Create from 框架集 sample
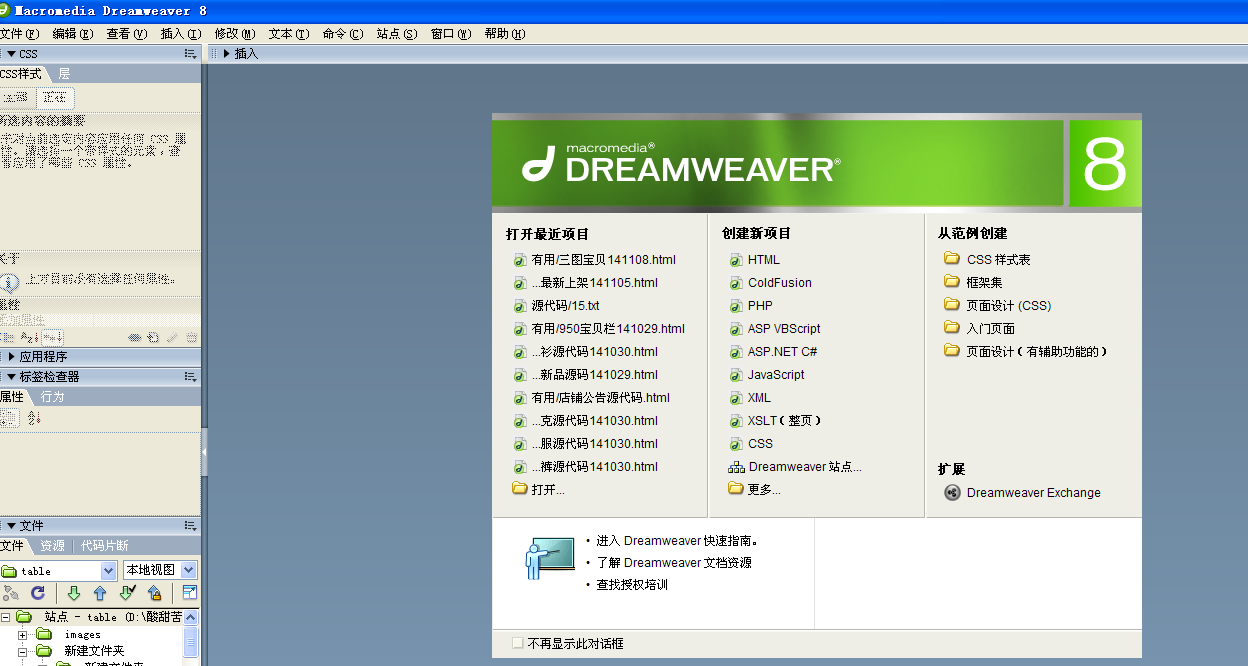1248x666 pixels. coord(984,283)
